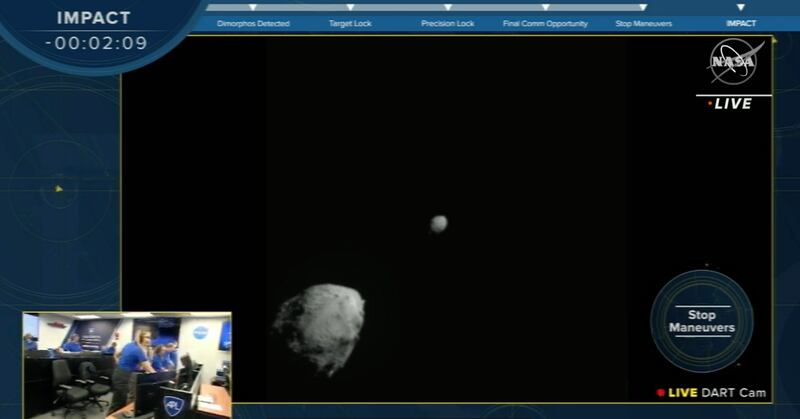Select the Precision Lock timeline label

(447, 24)
